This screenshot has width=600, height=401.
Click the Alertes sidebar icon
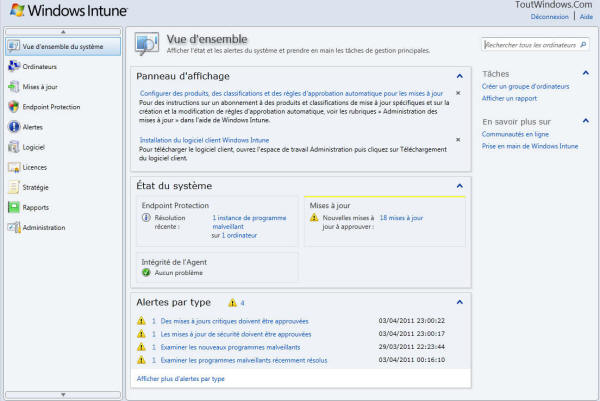click(14, 127)
